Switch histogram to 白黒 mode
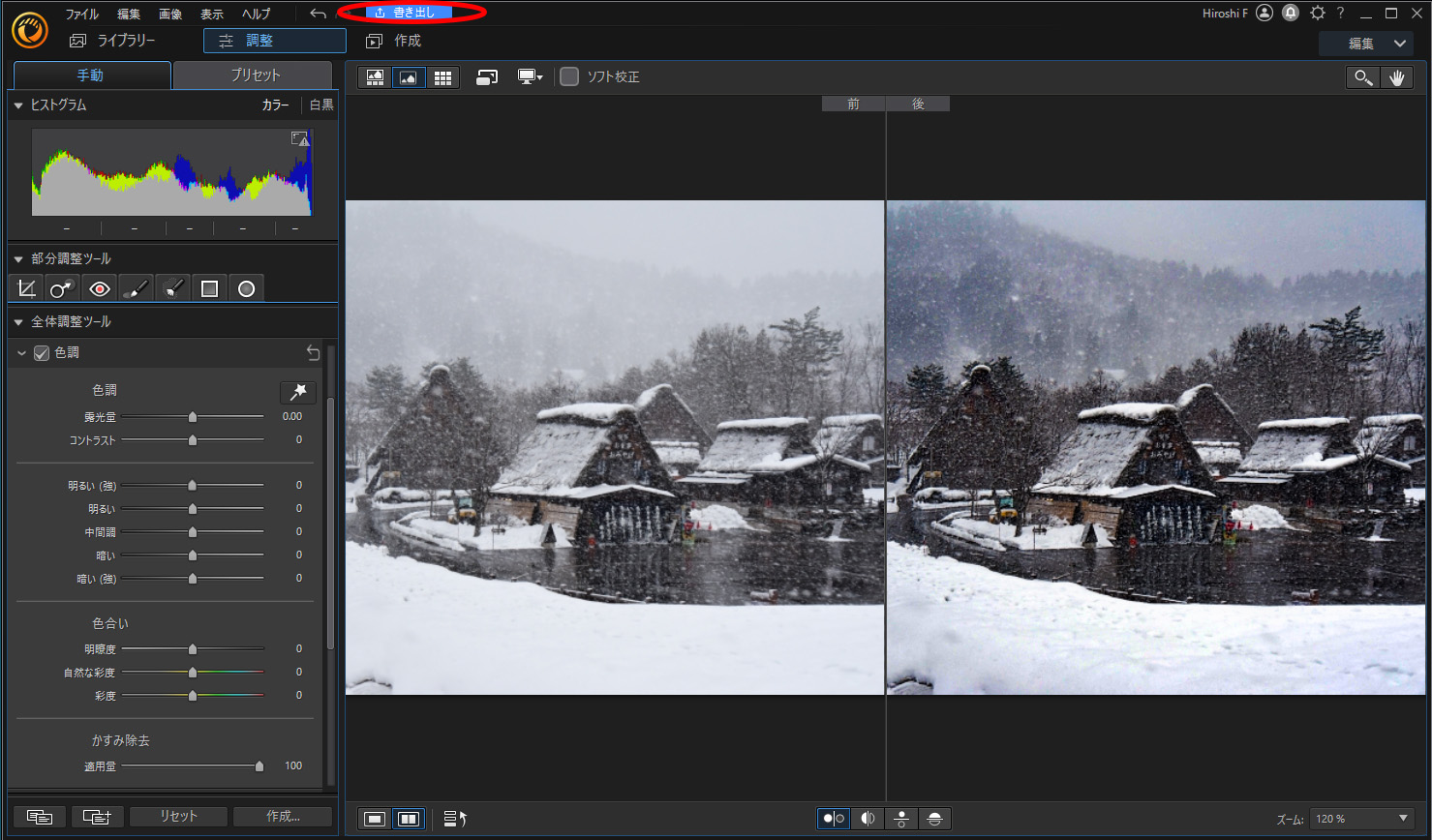This screenshot has width=1432, height=840. point(321,105)
